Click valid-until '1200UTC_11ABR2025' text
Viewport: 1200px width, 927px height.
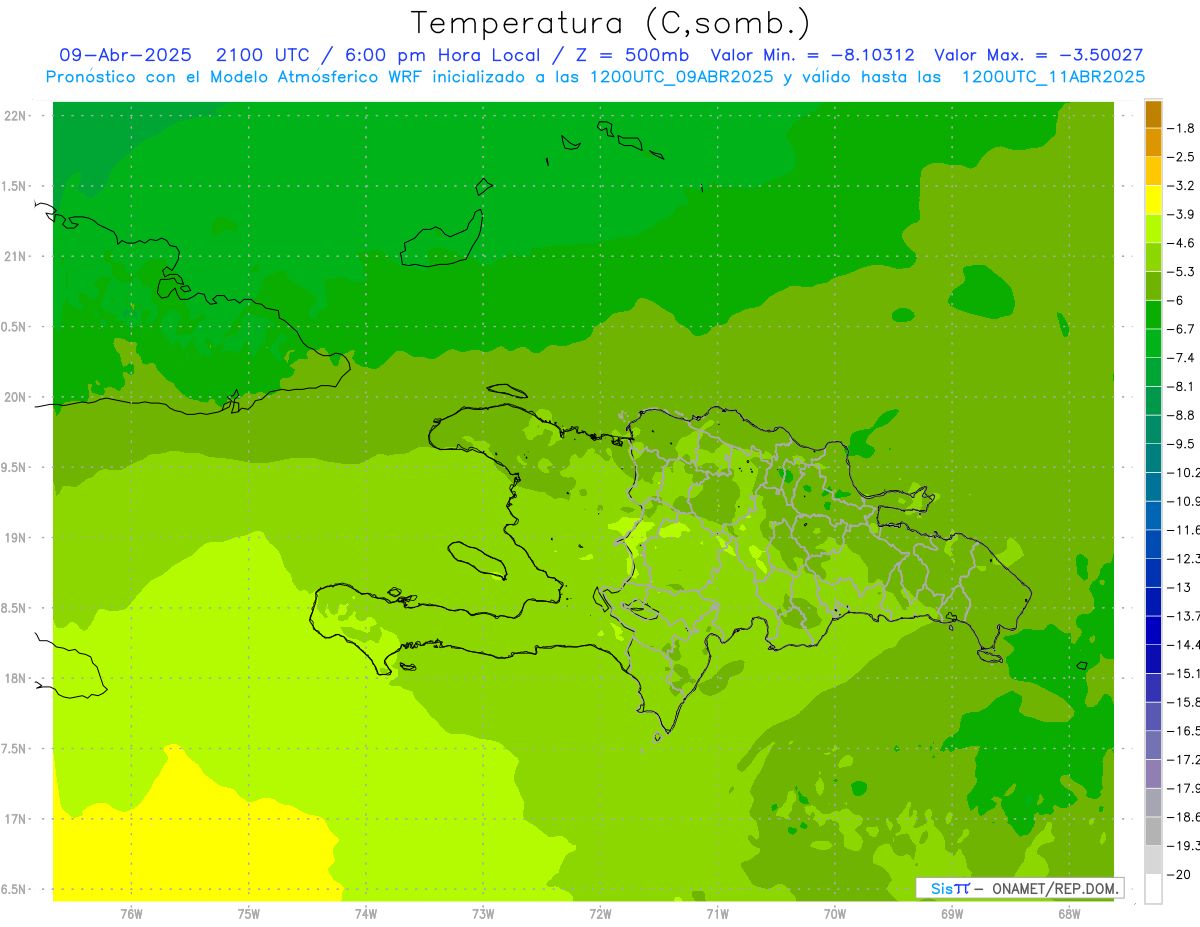1053,77
